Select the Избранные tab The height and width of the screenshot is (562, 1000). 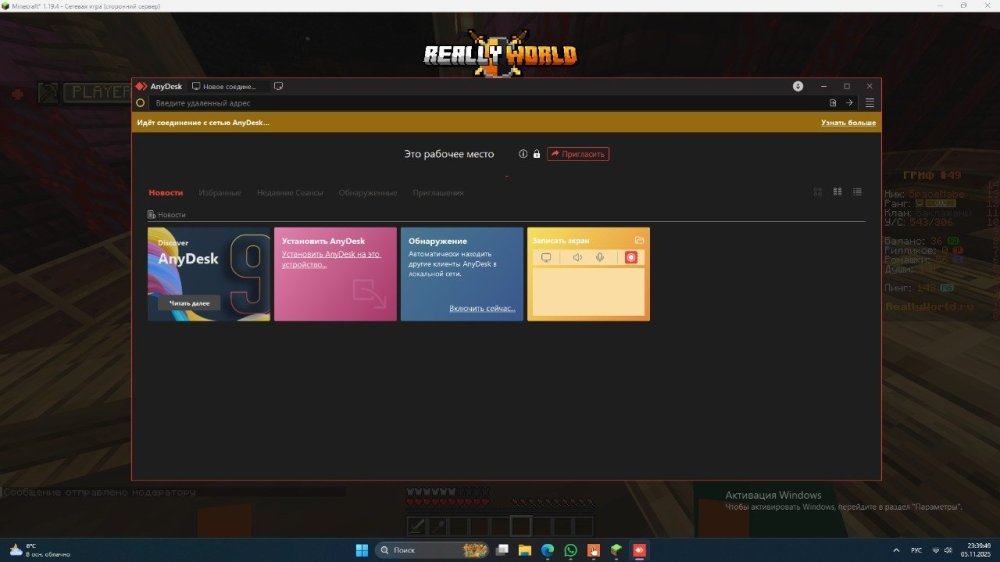(x=219, y=193)
